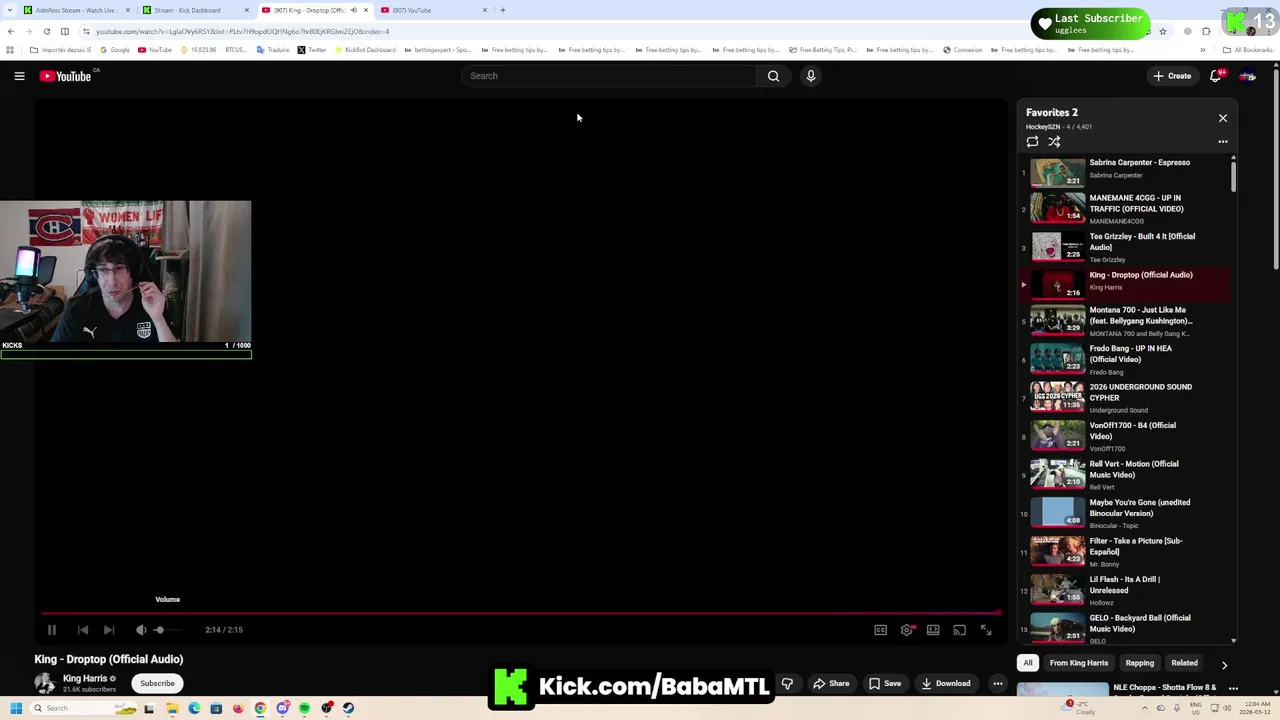Toggle closed captions on the player
Viewport: 1280px width, 720px height.
click(x=880, y=630)
